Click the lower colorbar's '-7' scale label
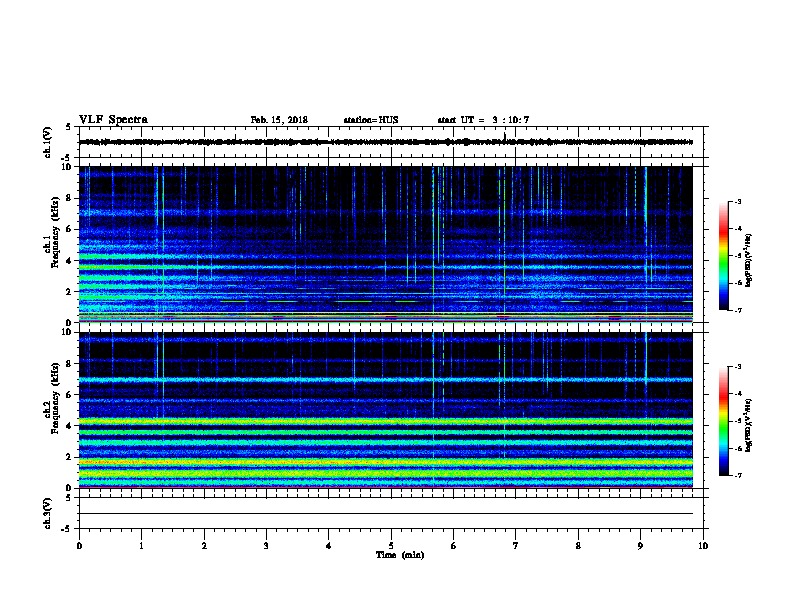This screenshot has height=612, width=792. pos(737,475)
